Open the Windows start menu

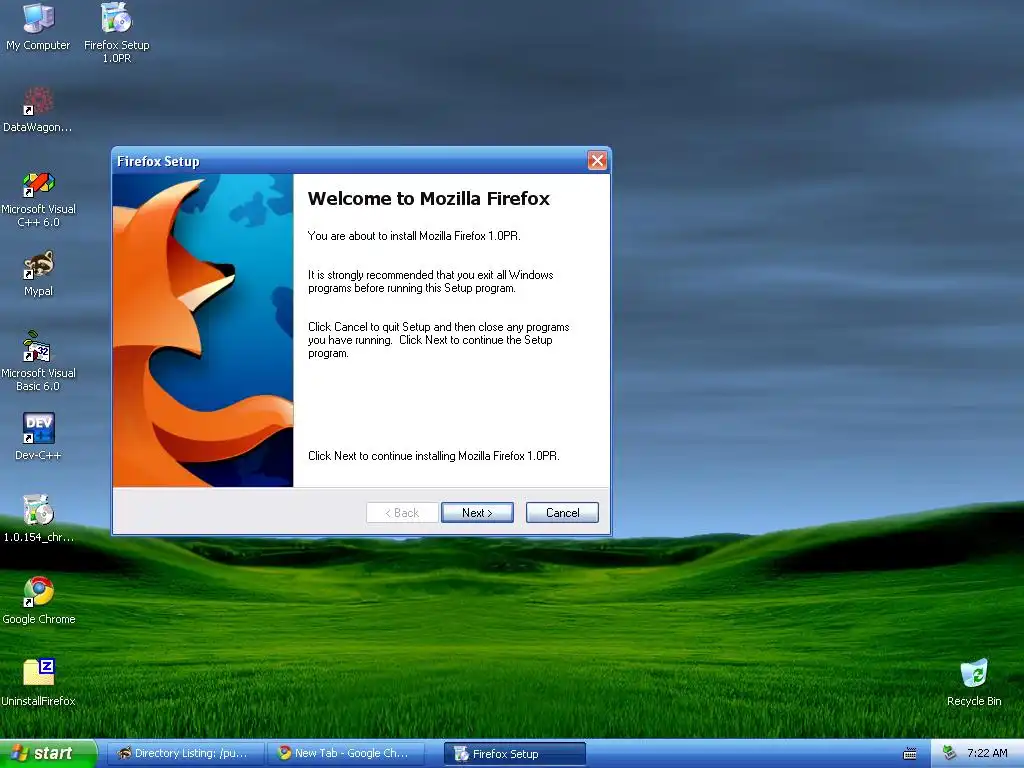(x=48, y=754)
